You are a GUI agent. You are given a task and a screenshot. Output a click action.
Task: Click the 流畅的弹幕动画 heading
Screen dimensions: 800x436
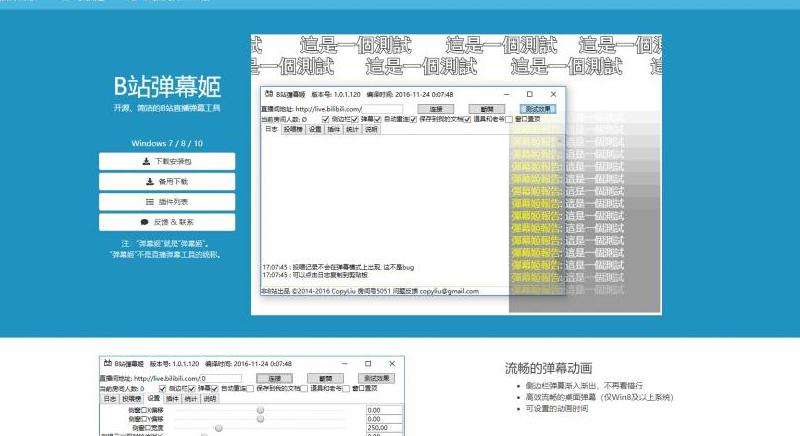point(548,368)
